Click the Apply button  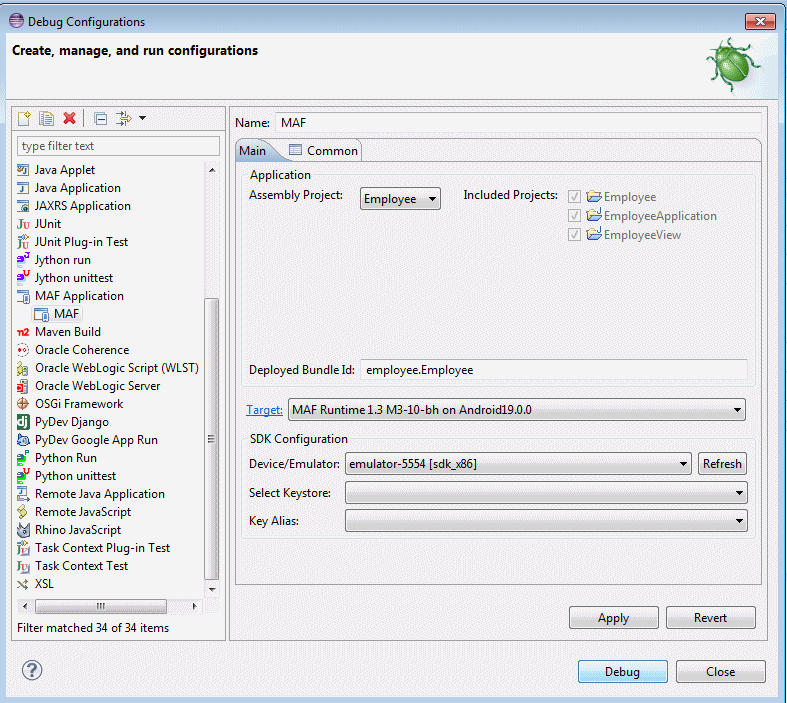pyautogui.click(x=613, y=618)
